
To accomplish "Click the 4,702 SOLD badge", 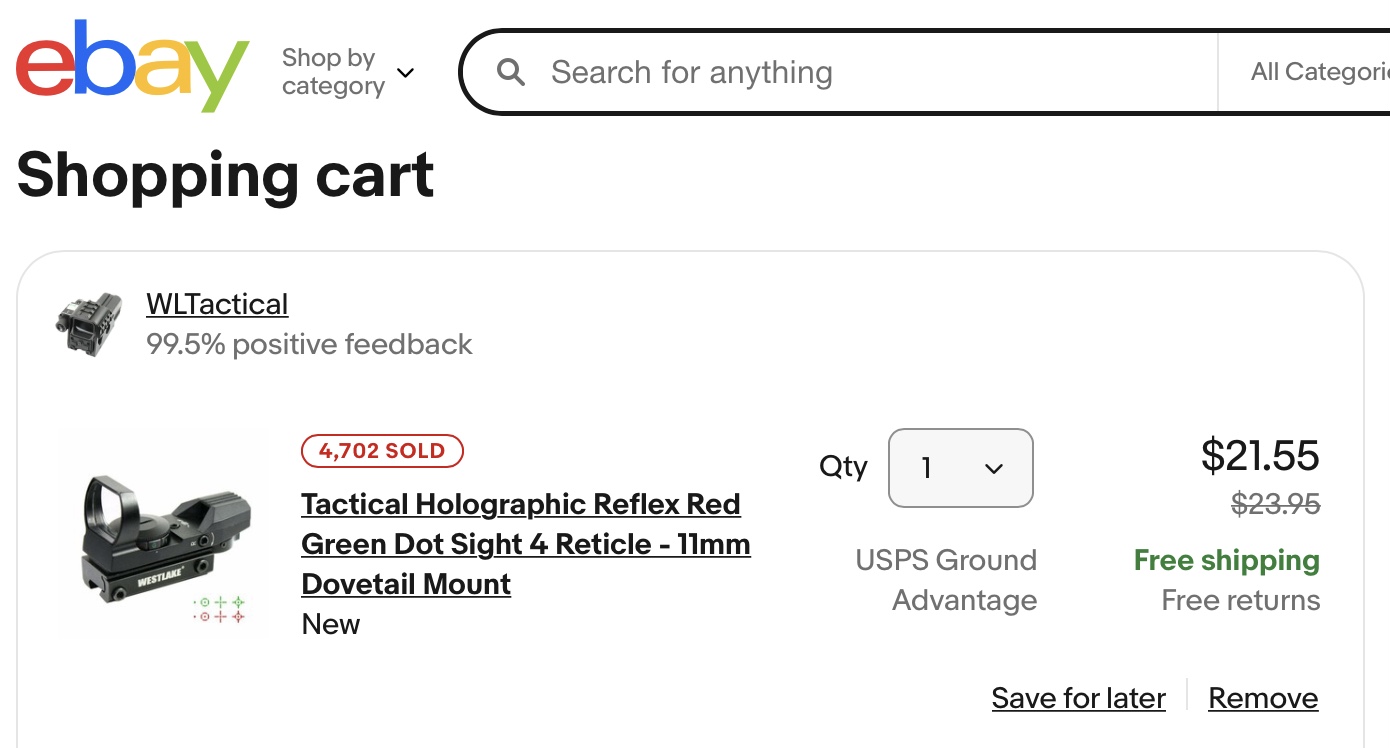I will tap(382, 451).
